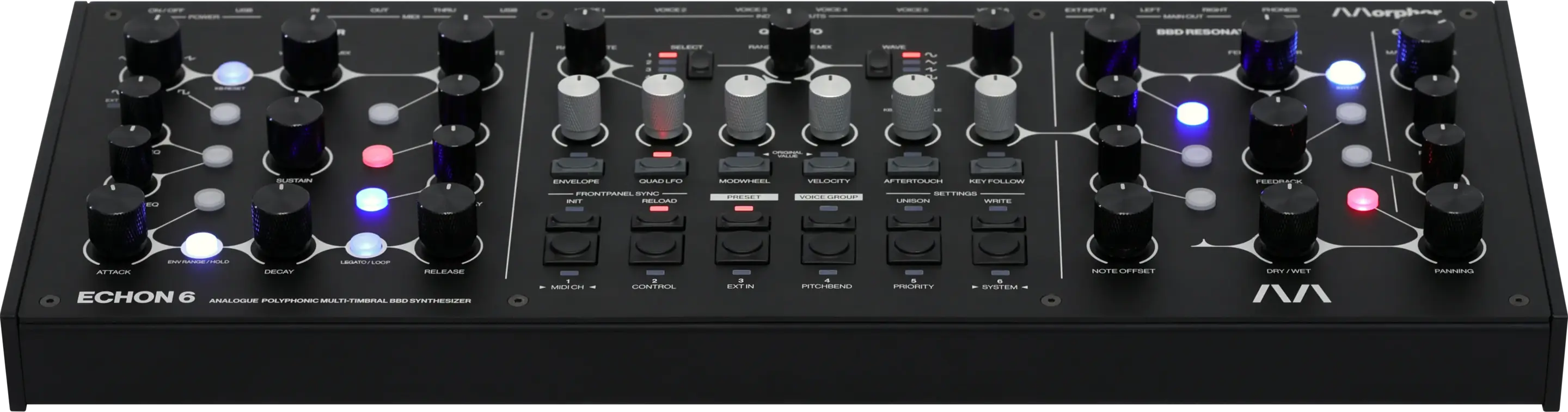Viewport: 1568px width, 412px height.
Task: Click the FRONTPANEL SYNC label
Action: (617, 194)
